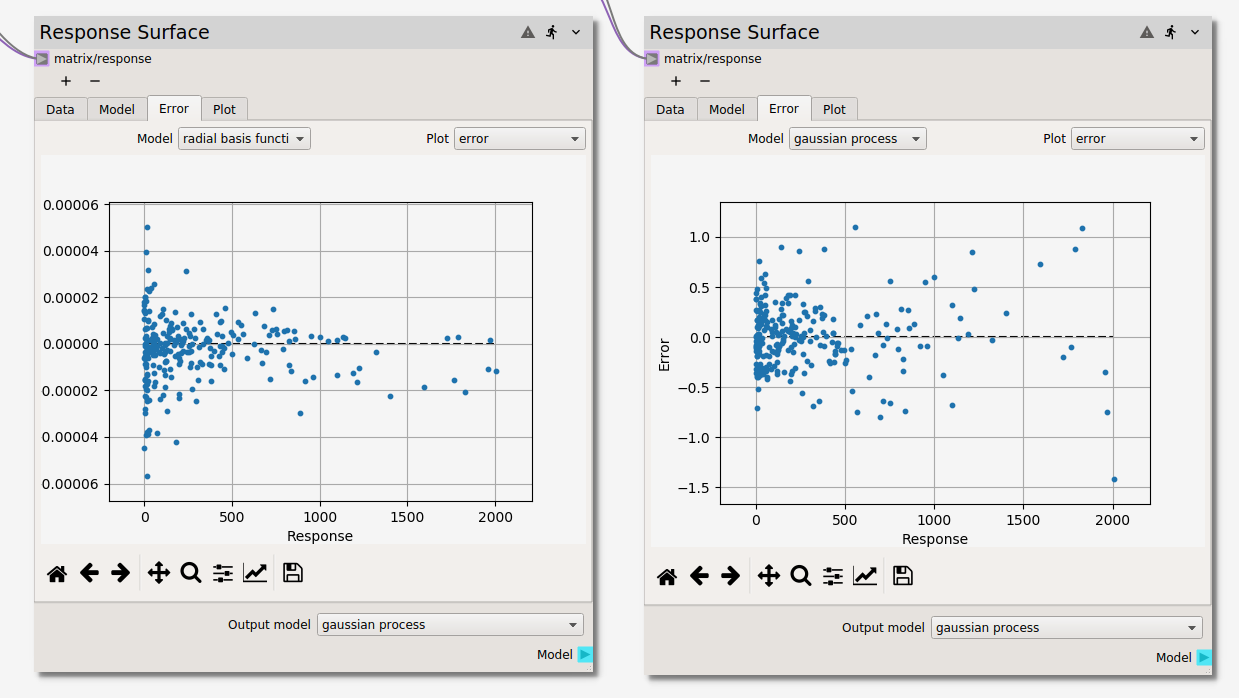Click minus button to remove input in right panel
The width and height of the screenshot is (1239, 698).
[x=705, y=81]
